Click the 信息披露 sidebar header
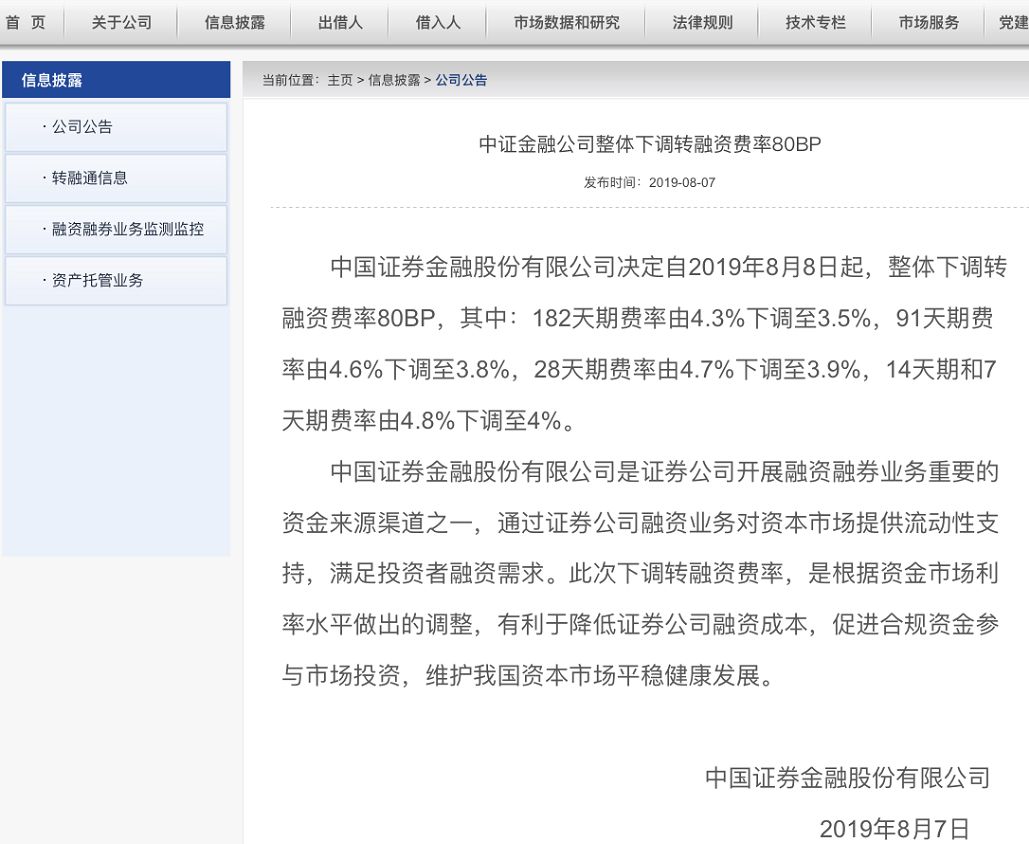This screenshot has height=844, width=1029. point(116,79)
